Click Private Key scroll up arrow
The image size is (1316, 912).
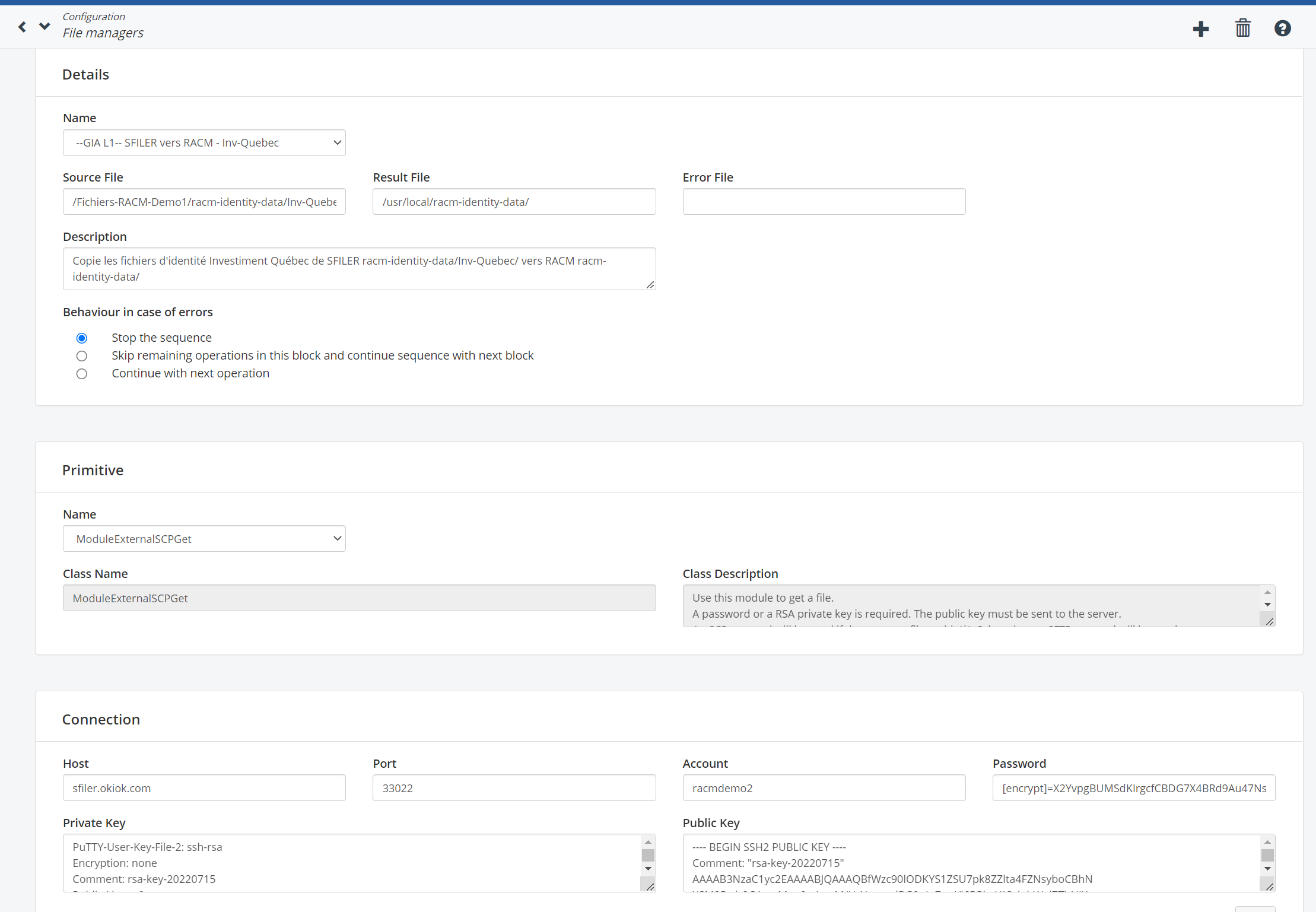[648, 842]
